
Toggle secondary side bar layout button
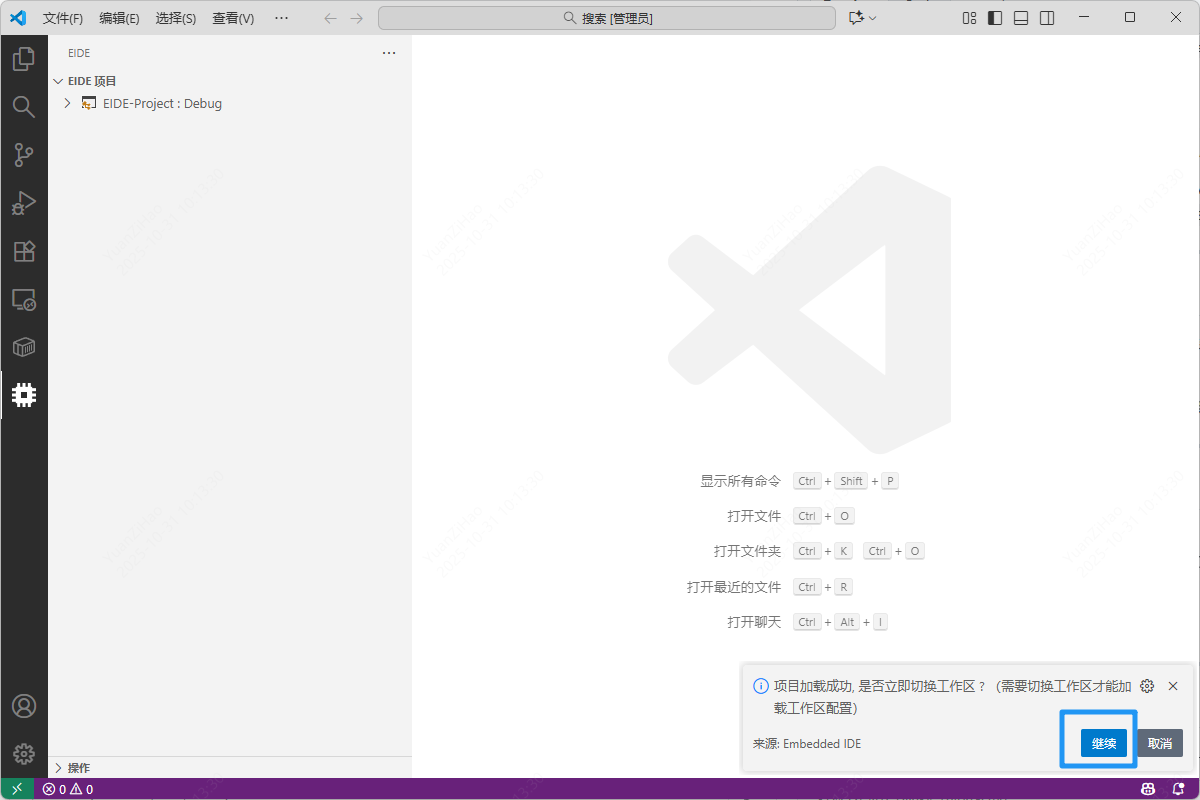1047,18
